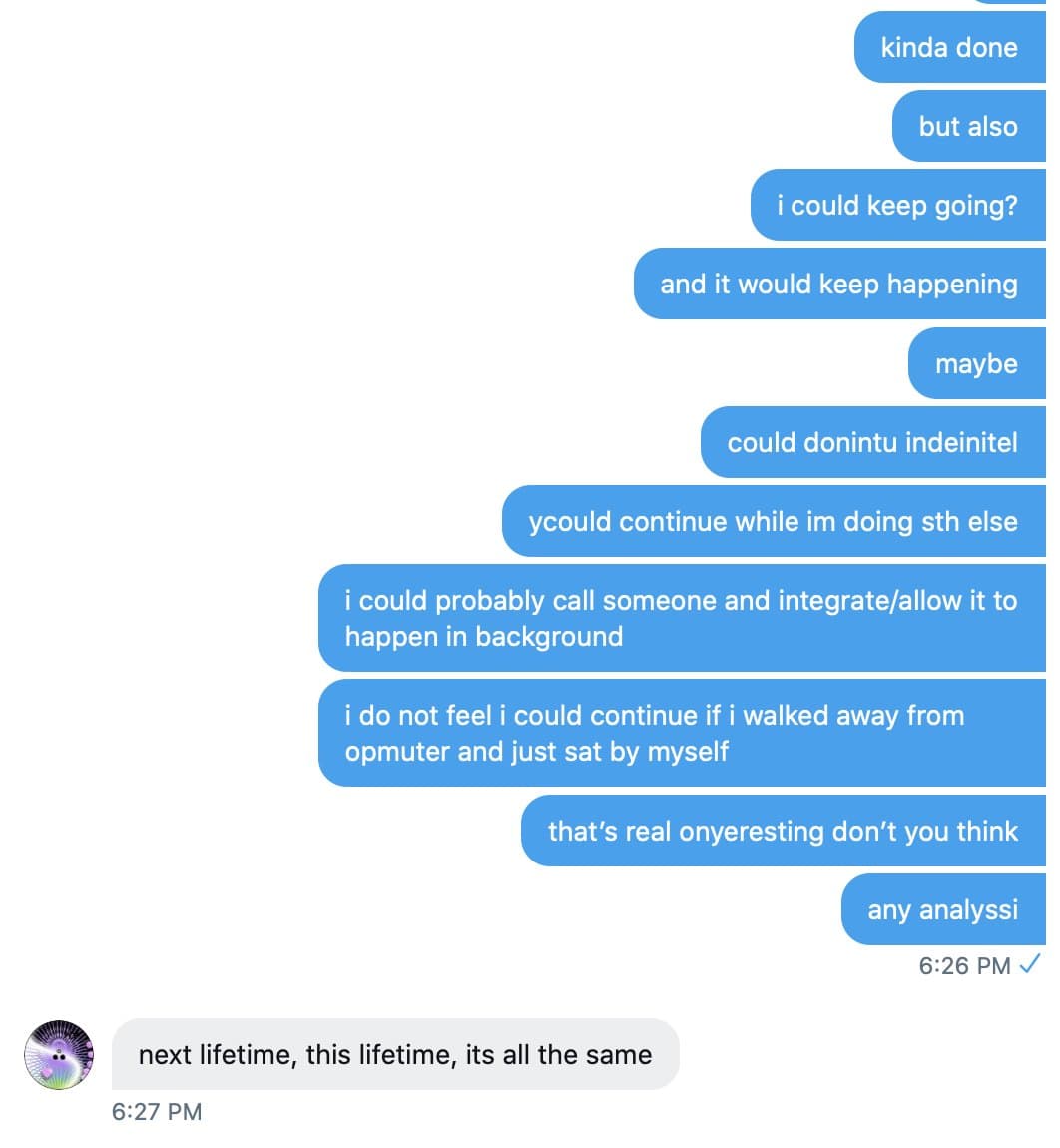The image size is (1060, 1148).
Task: Click "ycould continue while im doing sth else"
Action: tap(773, 521)
